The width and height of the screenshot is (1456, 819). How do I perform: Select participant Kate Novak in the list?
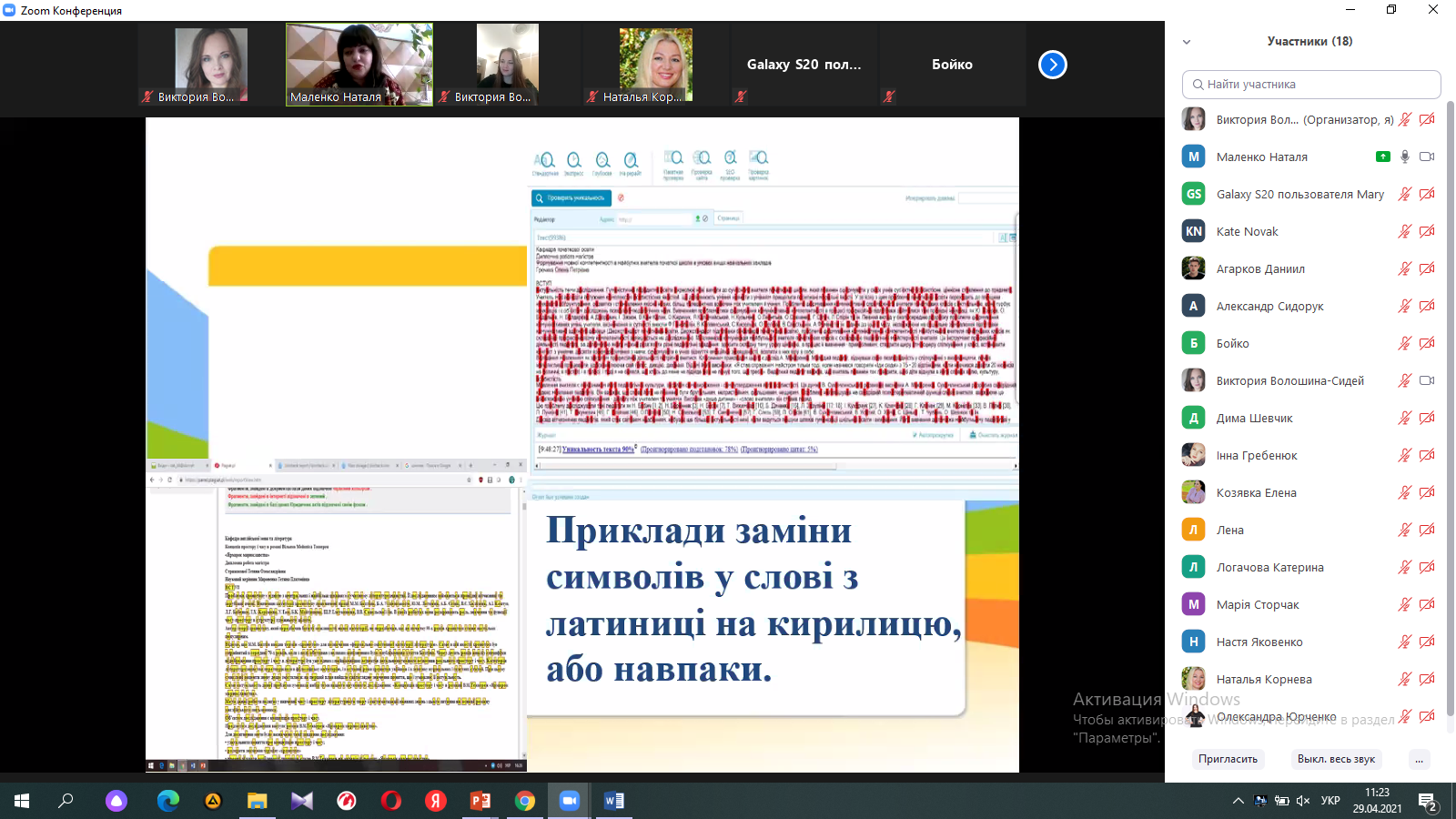[x=1247, y=231]
